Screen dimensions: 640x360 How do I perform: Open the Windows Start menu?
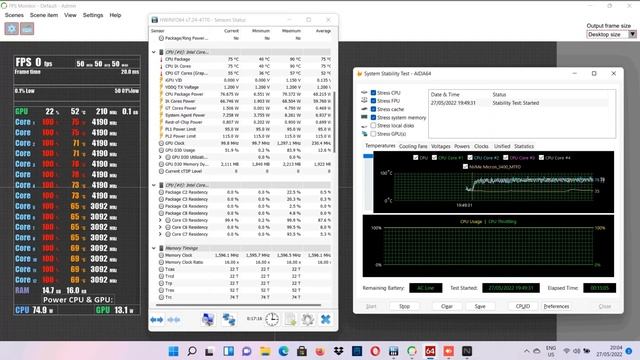coord(173,351)
